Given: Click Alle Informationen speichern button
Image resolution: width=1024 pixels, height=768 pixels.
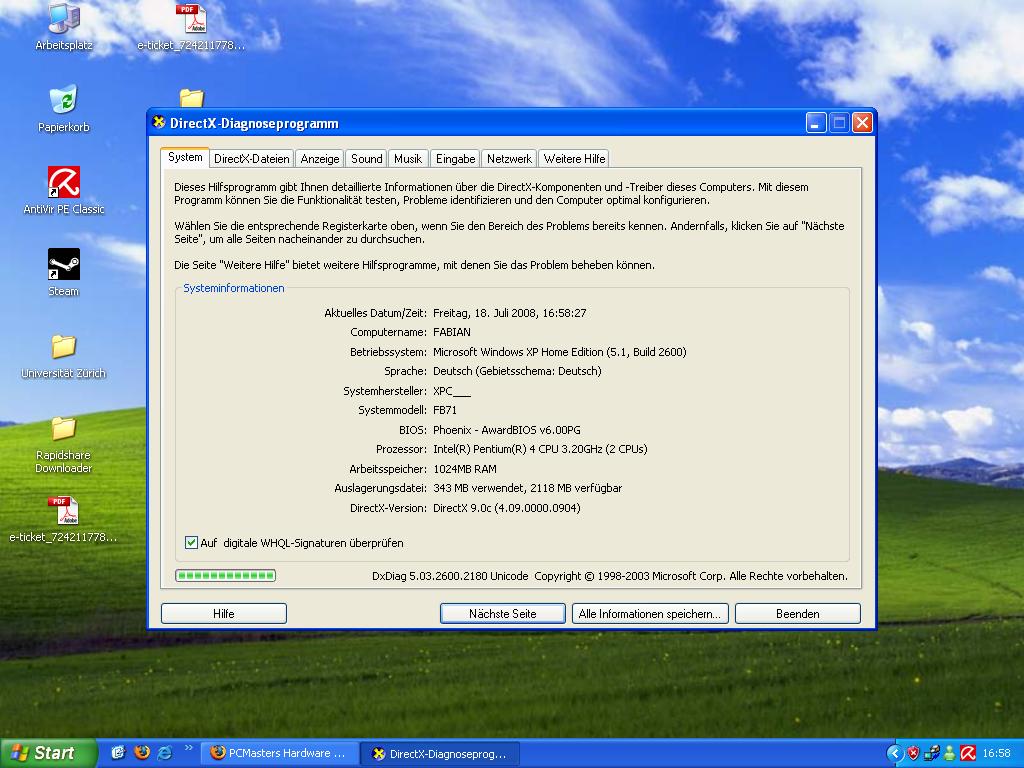Looking at the screenshot, I should 650,613.
